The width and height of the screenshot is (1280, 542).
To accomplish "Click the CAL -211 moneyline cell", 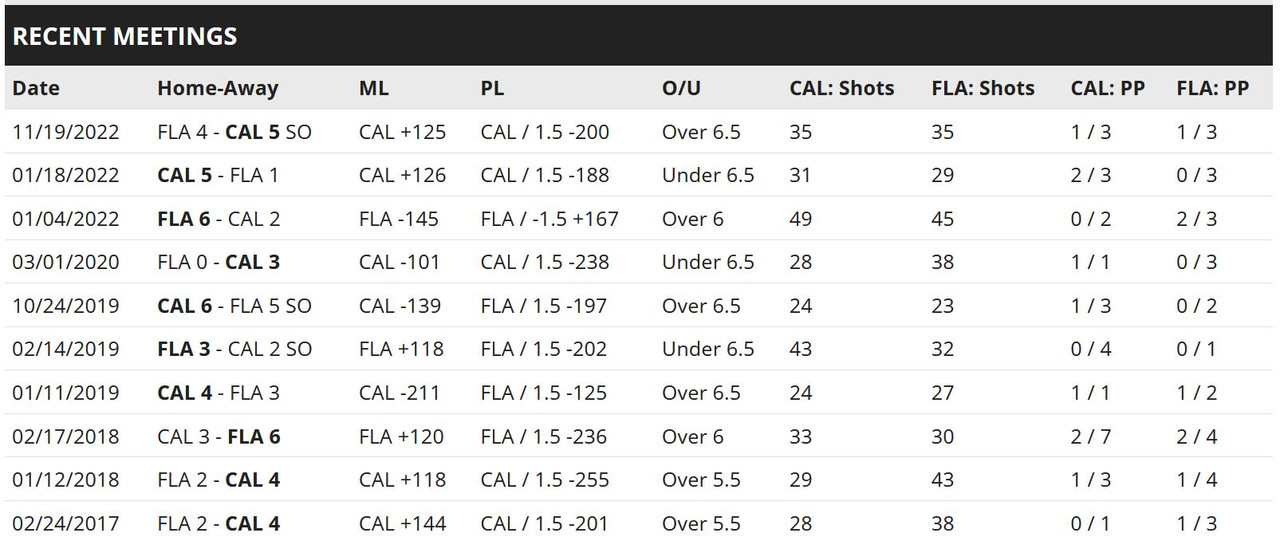I will 400,392.
